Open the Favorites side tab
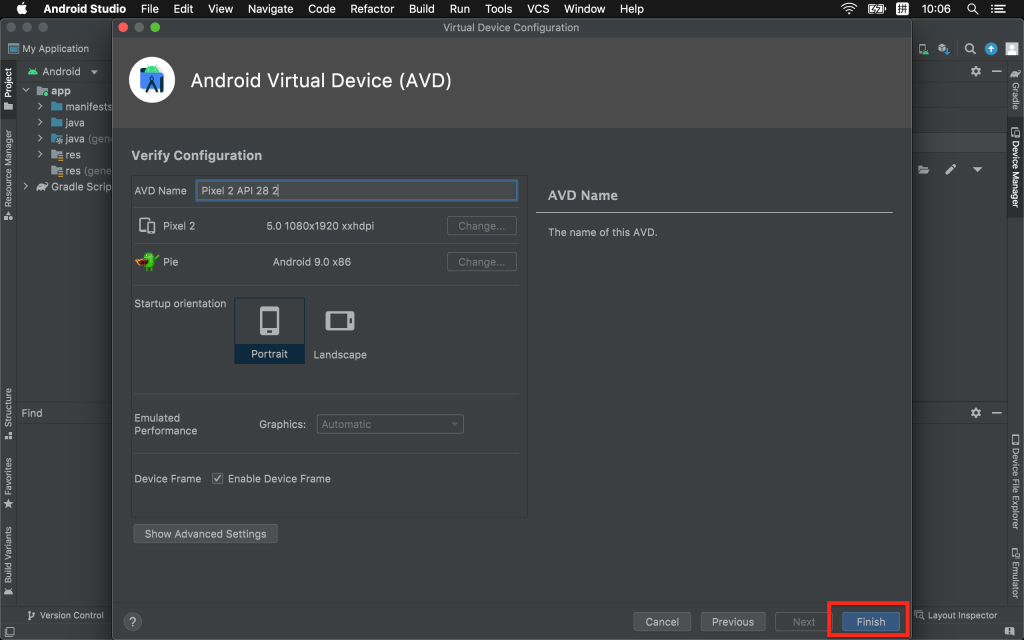 pos(8,483)
